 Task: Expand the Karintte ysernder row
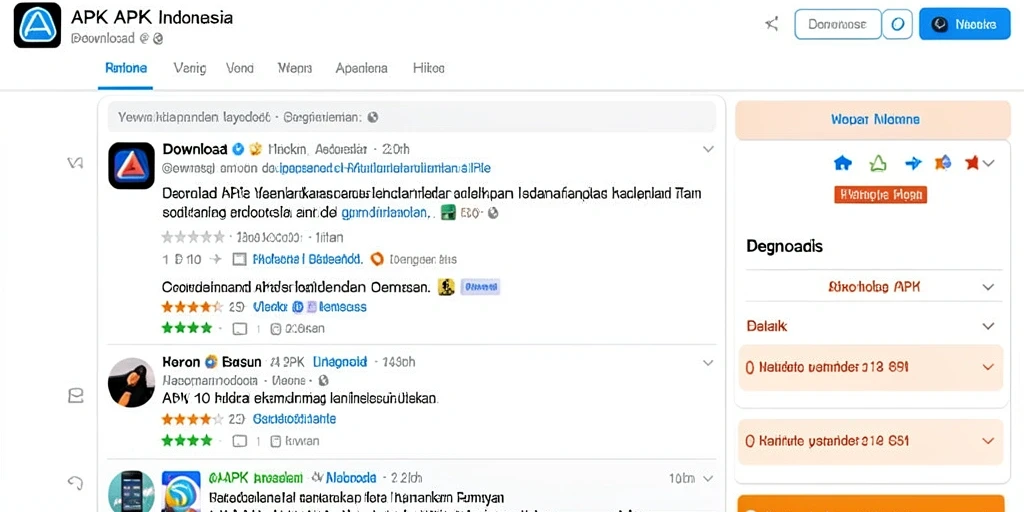click(871, 441)
